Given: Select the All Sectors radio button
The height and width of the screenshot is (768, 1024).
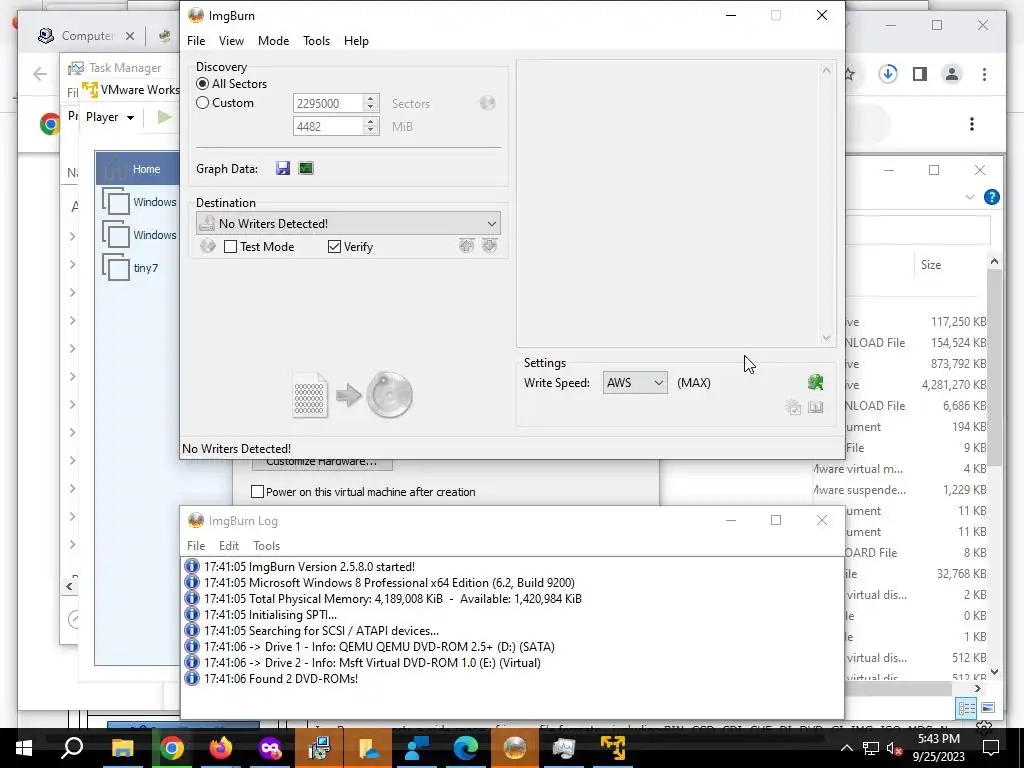Looking at the screenshot, I should pos(202,84).
